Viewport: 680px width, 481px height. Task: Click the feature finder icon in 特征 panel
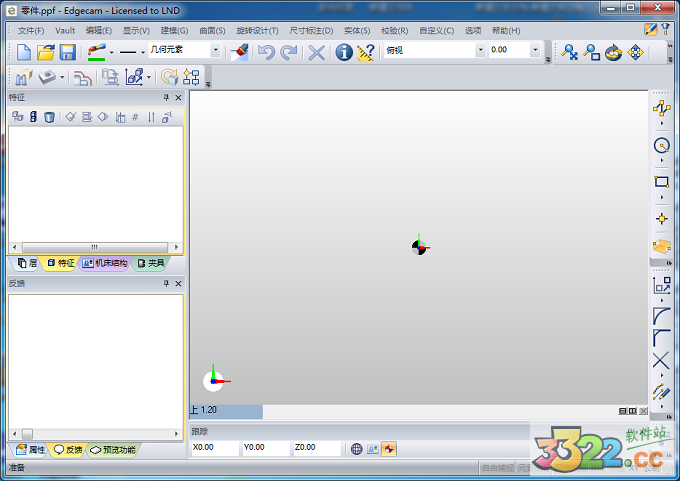click(17, 117)
